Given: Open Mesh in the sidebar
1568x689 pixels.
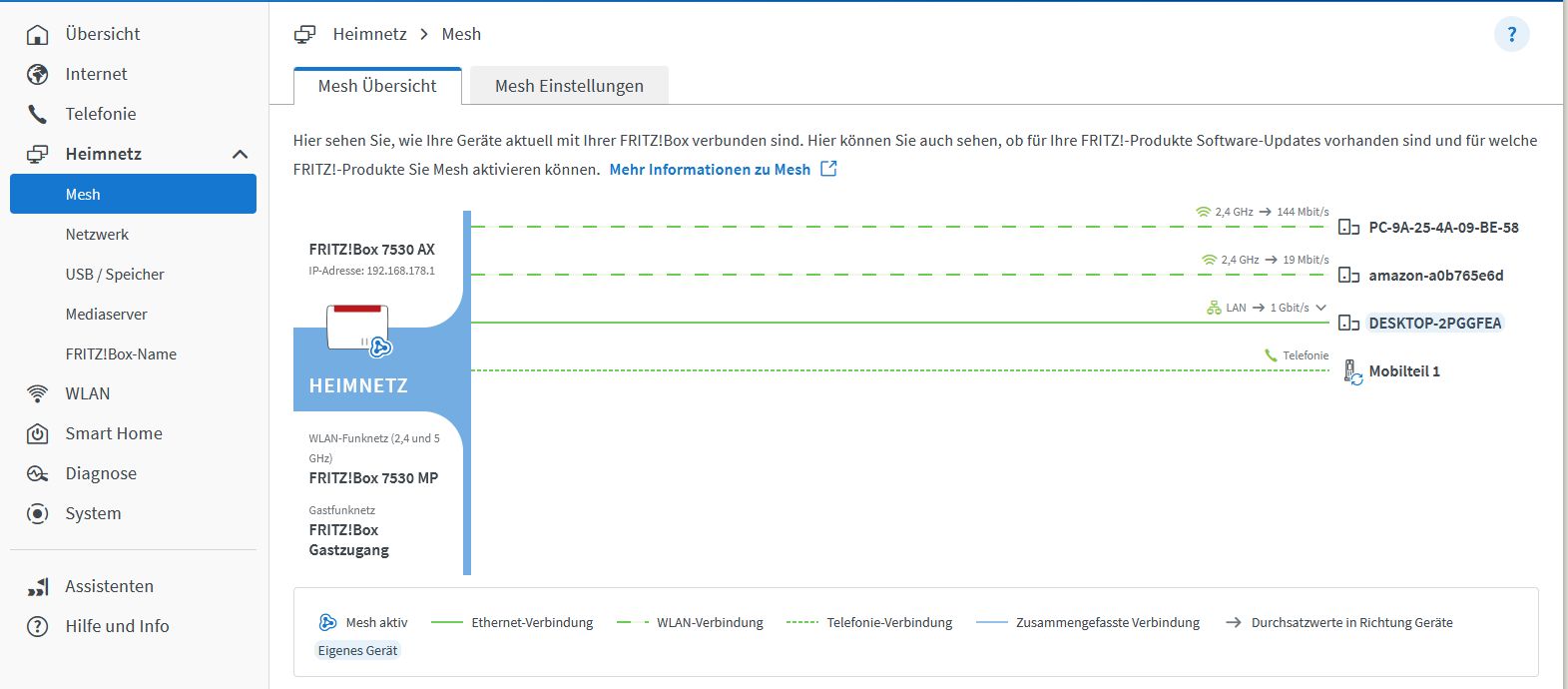Looking at the screenshot, I should click(x=133, y=194).
